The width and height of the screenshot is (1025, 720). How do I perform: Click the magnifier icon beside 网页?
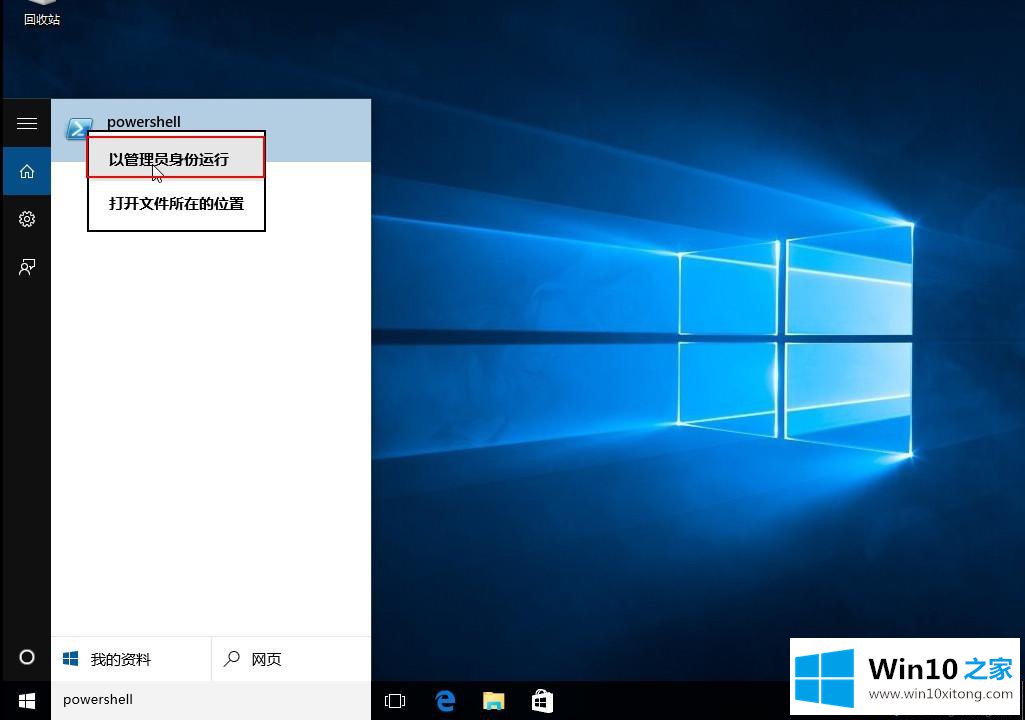pyautogui.click(x=232, y=659)
